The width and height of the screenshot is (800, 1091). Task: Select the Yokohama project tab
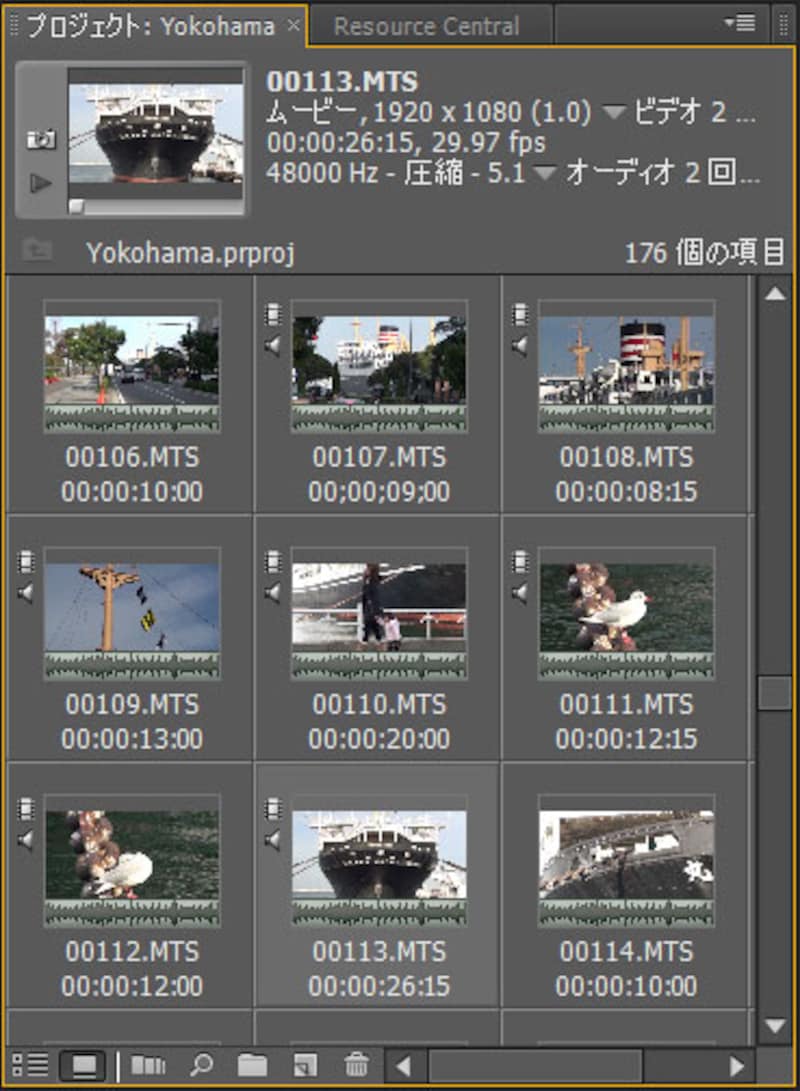point(150,26)
